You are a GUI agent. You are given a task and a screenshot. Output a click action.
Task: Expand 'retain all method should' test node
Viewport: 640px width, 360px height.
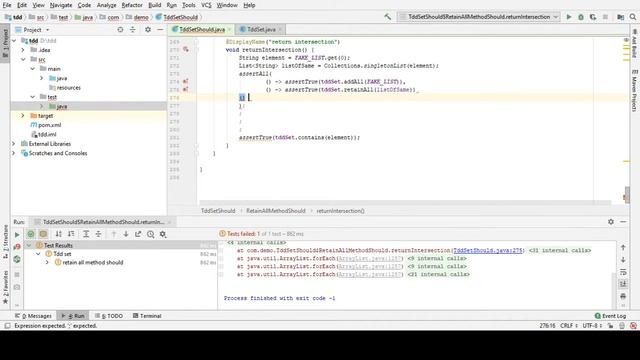point(47,262)
